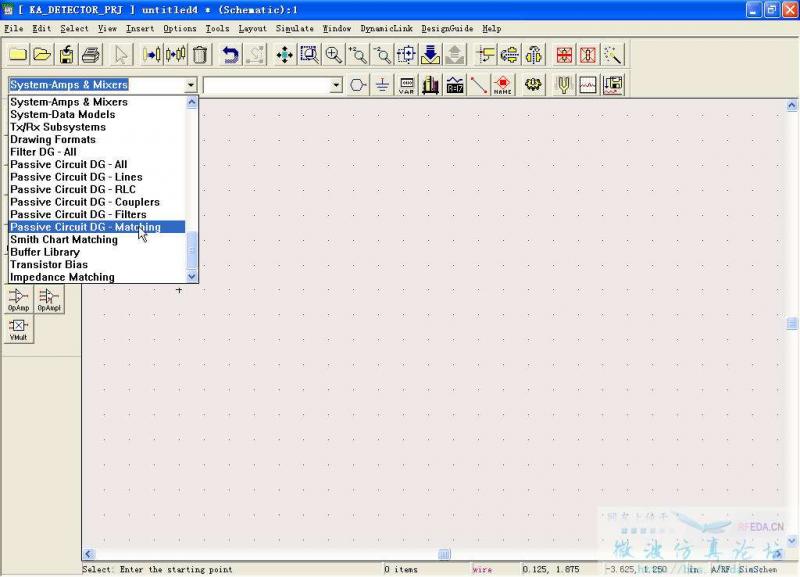Click the canvas scroll-left arrow button
The height and width of the screenshot is (577, 800).
[x=88, y=555]
